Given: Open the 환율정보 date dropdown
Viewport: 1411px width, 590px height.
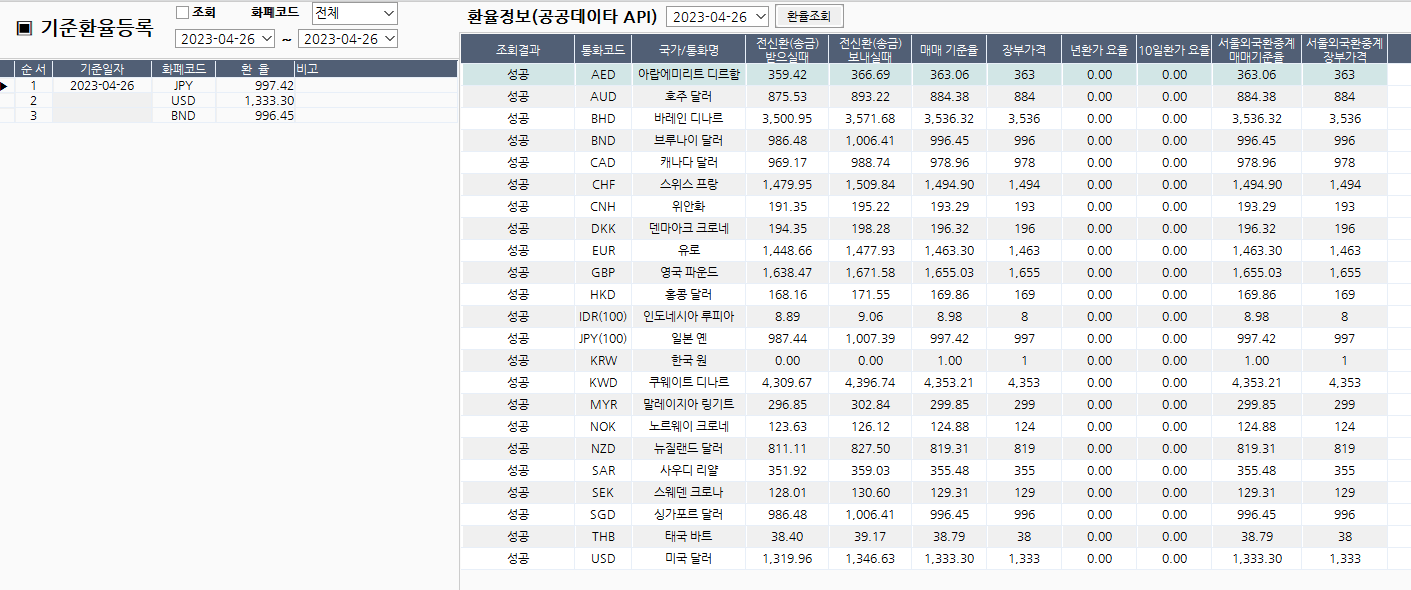Looking at the screenshot, I should point(717,17).
